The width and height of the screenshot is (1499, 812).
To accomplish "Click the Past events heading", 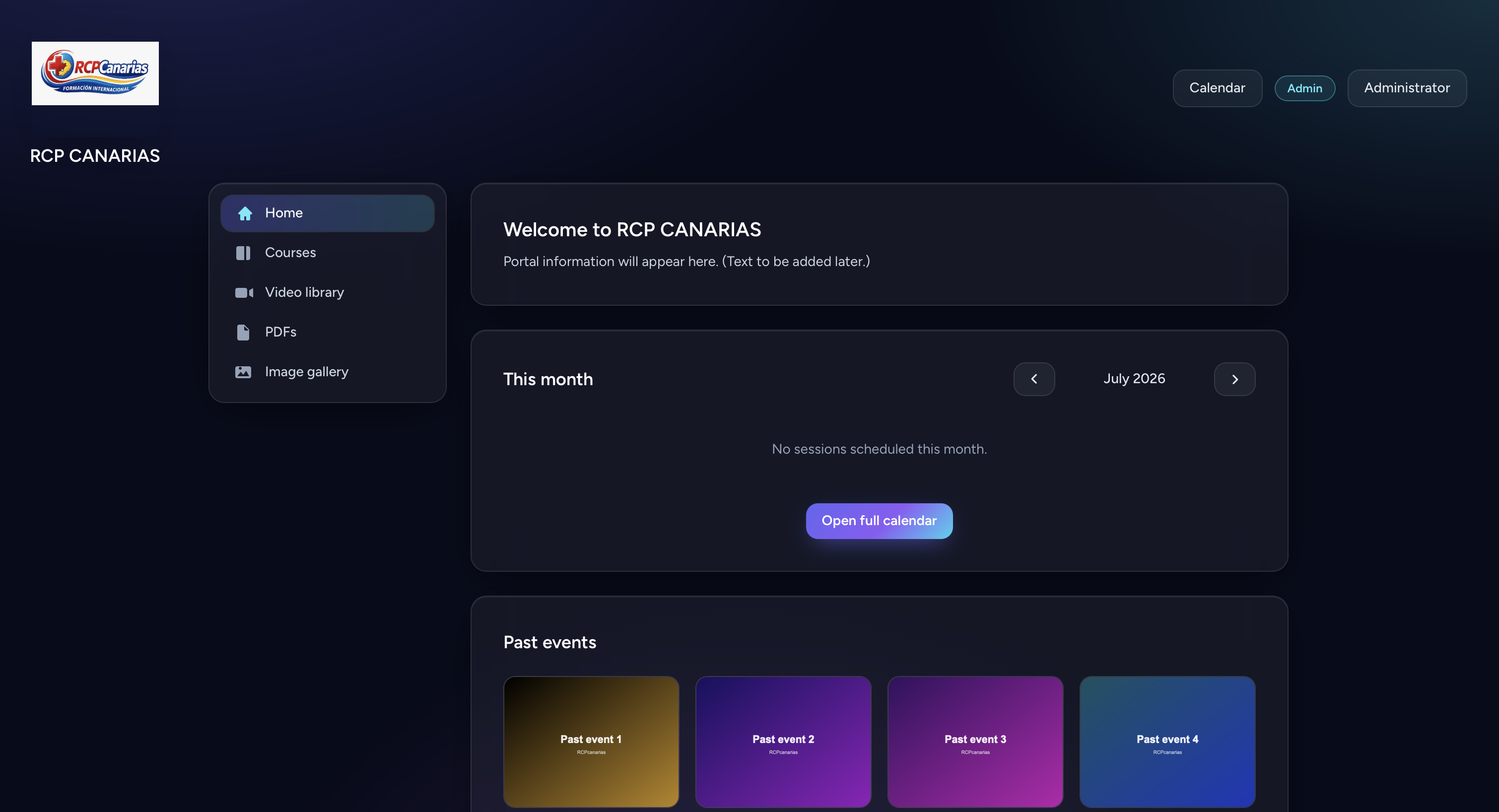I will point(550,643).
